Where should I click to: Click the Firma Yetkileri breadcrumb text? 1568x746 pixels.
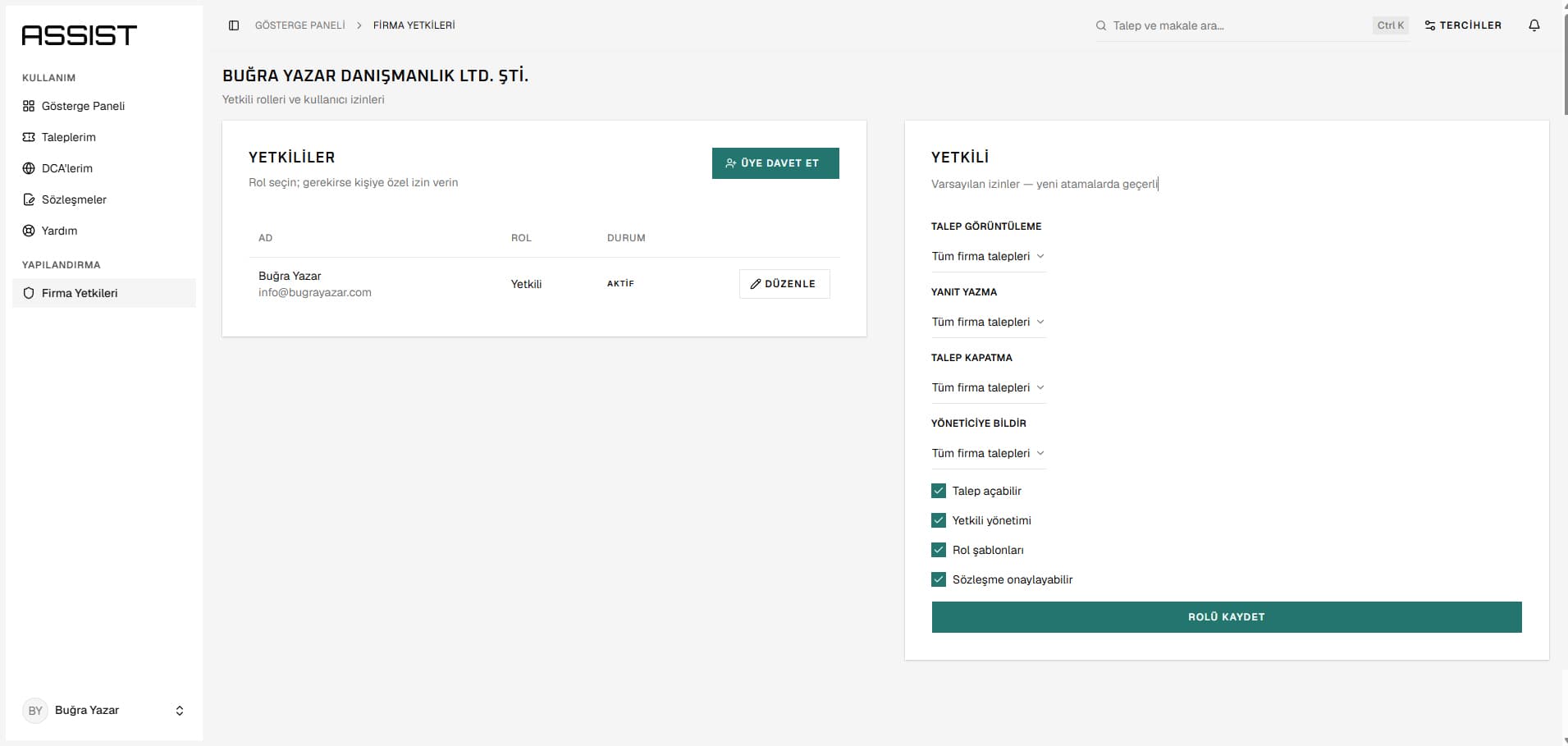pos(414,25)
